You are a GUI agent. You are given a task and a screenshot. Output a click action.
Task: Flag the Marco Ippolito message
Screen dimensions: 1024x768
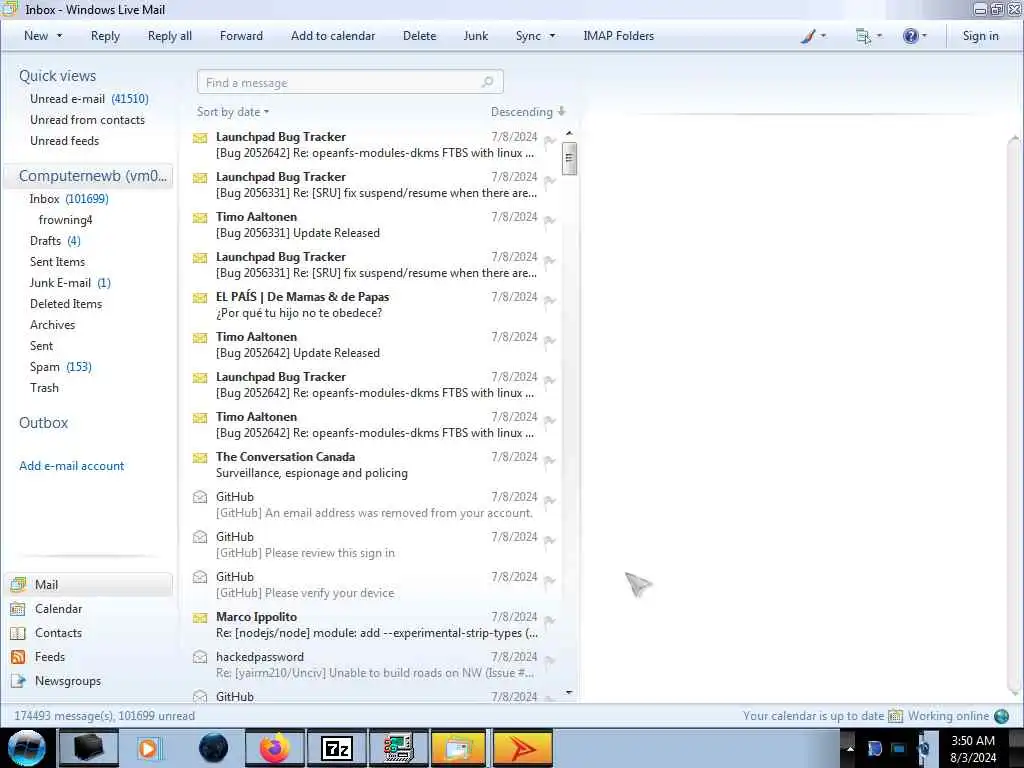click(550, 620)
